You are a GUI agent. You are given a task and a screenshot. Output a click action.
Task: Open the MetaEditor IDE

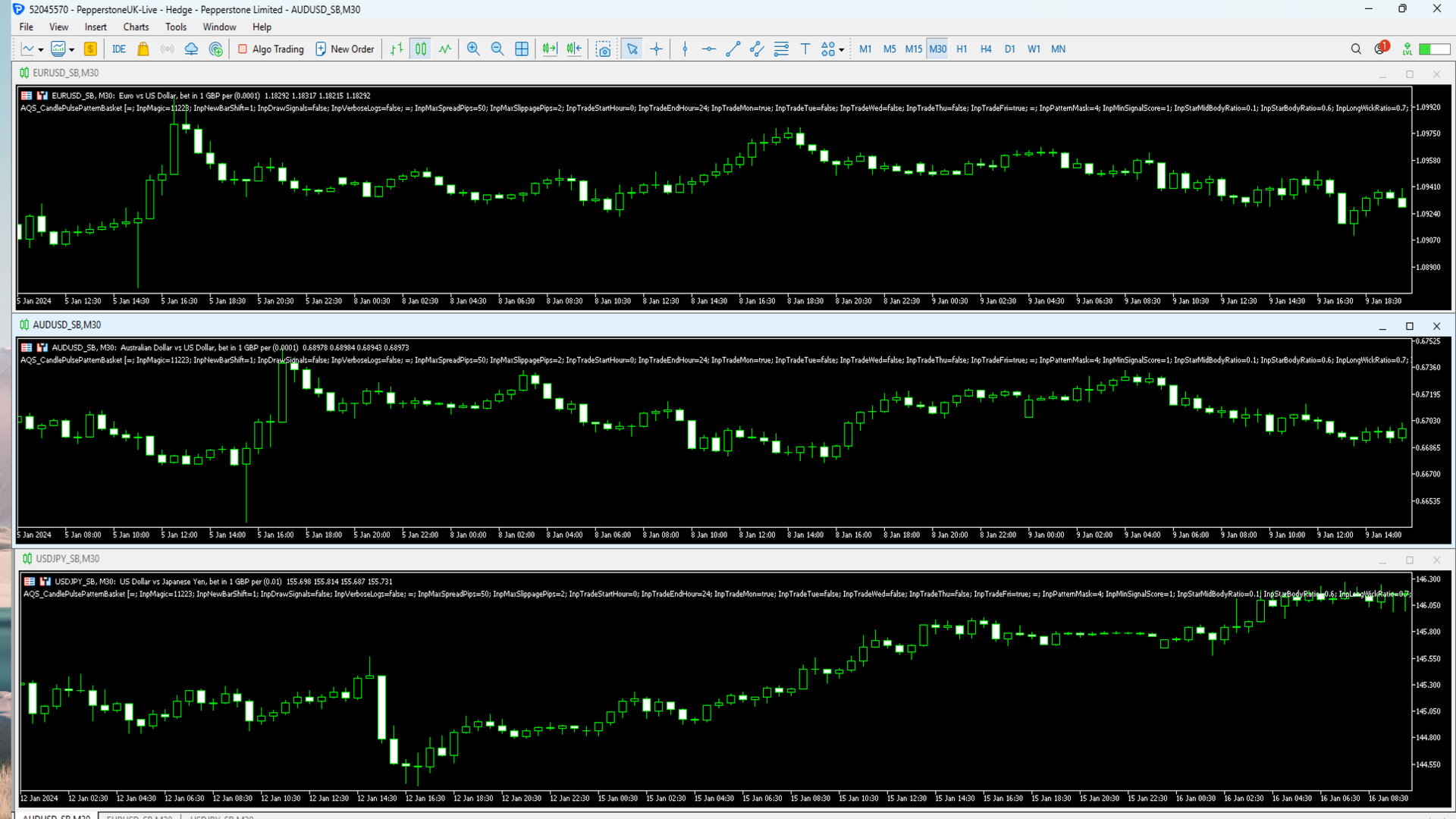point(119,49)
